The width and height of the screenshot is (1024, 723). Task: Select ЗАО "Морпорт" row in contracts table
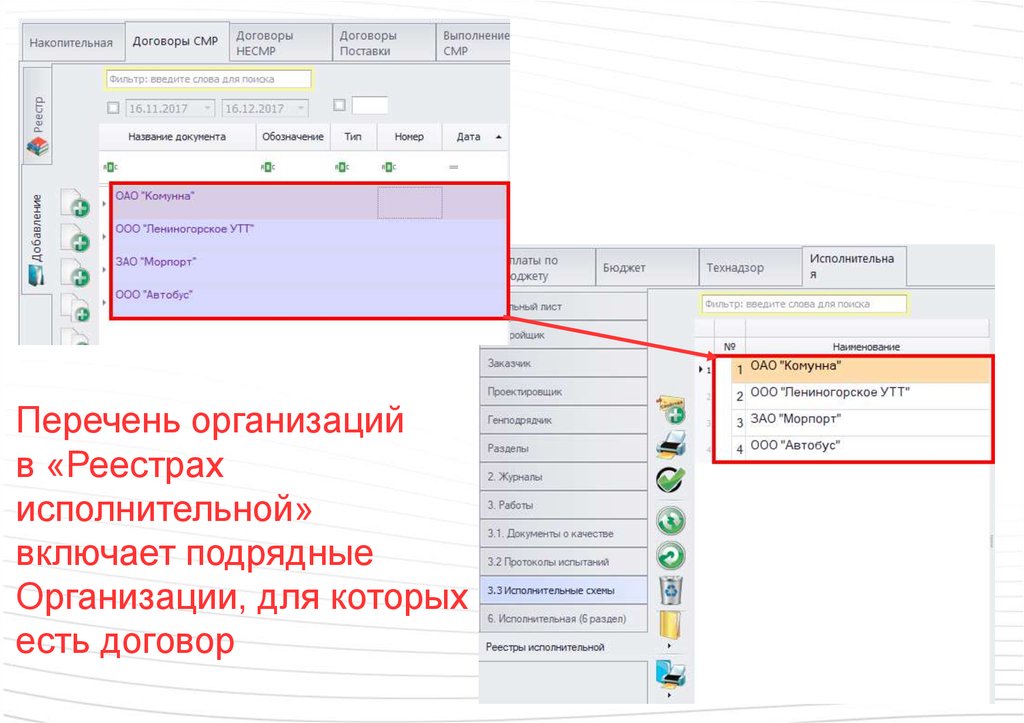(x=309, y=268)
